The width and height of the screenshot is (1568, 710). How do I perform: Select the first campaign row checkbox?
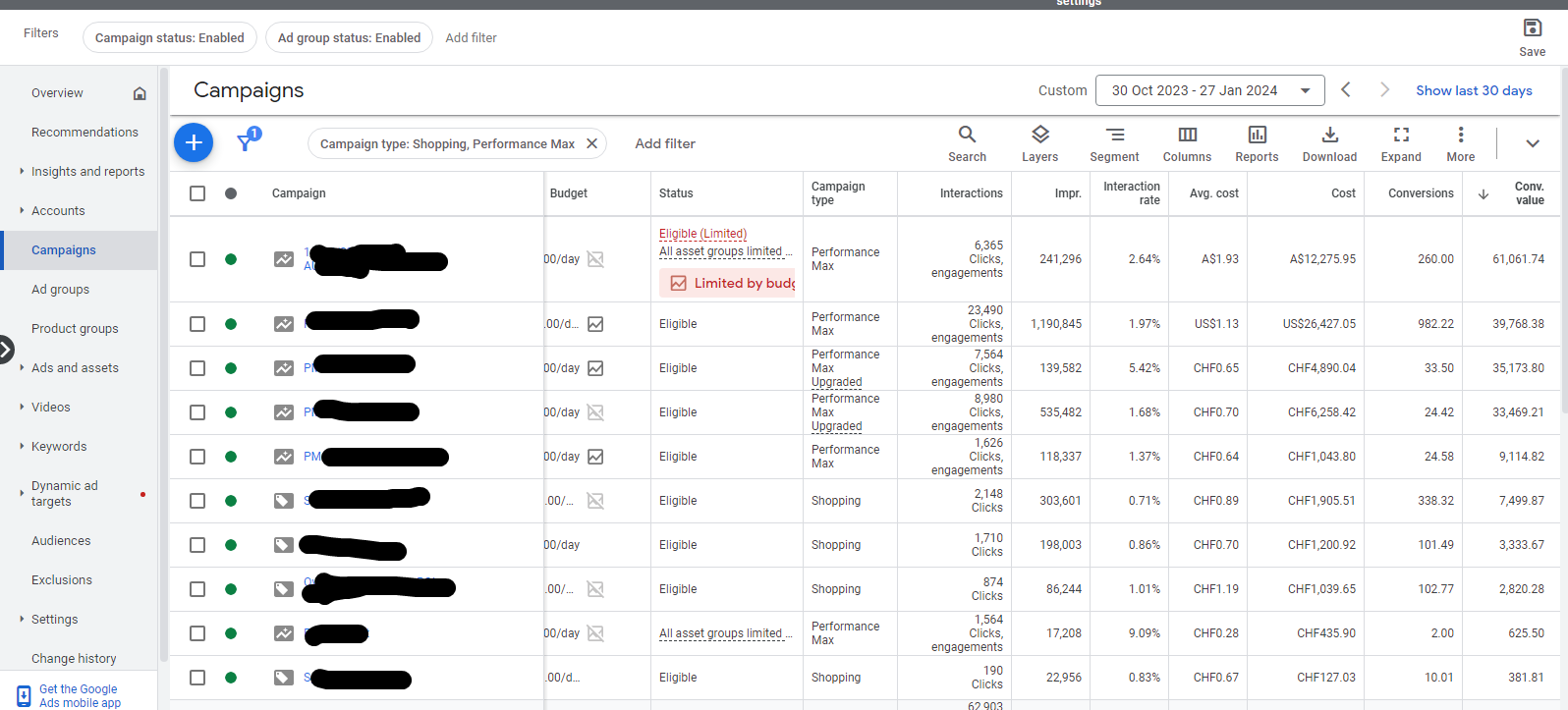click(197, 259)
